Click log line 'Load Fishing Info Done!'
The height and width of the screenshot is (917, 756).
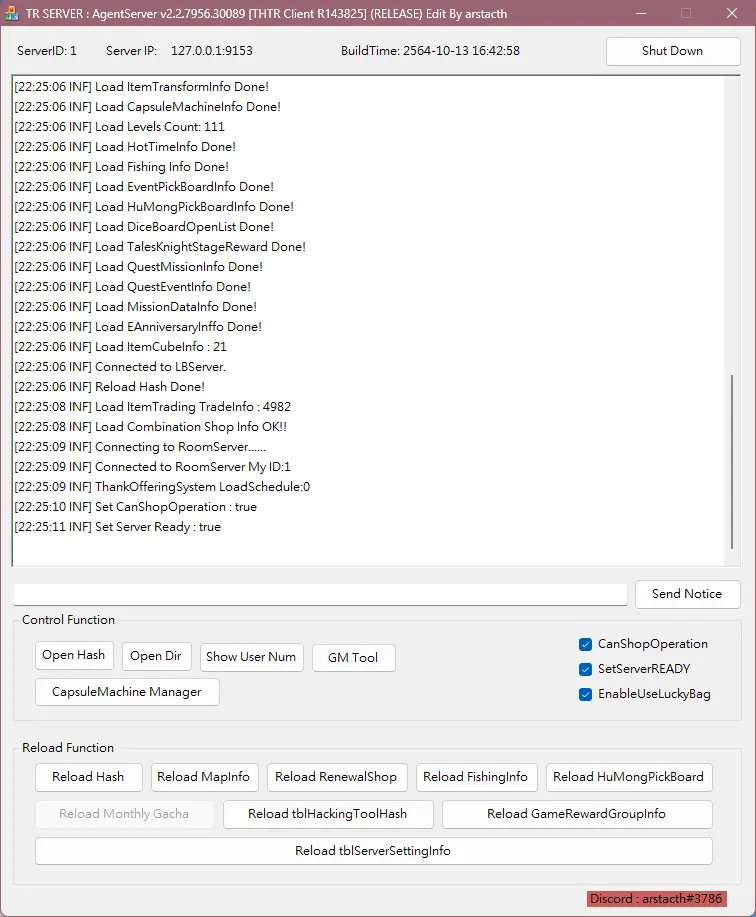click(x=122, y=167)
